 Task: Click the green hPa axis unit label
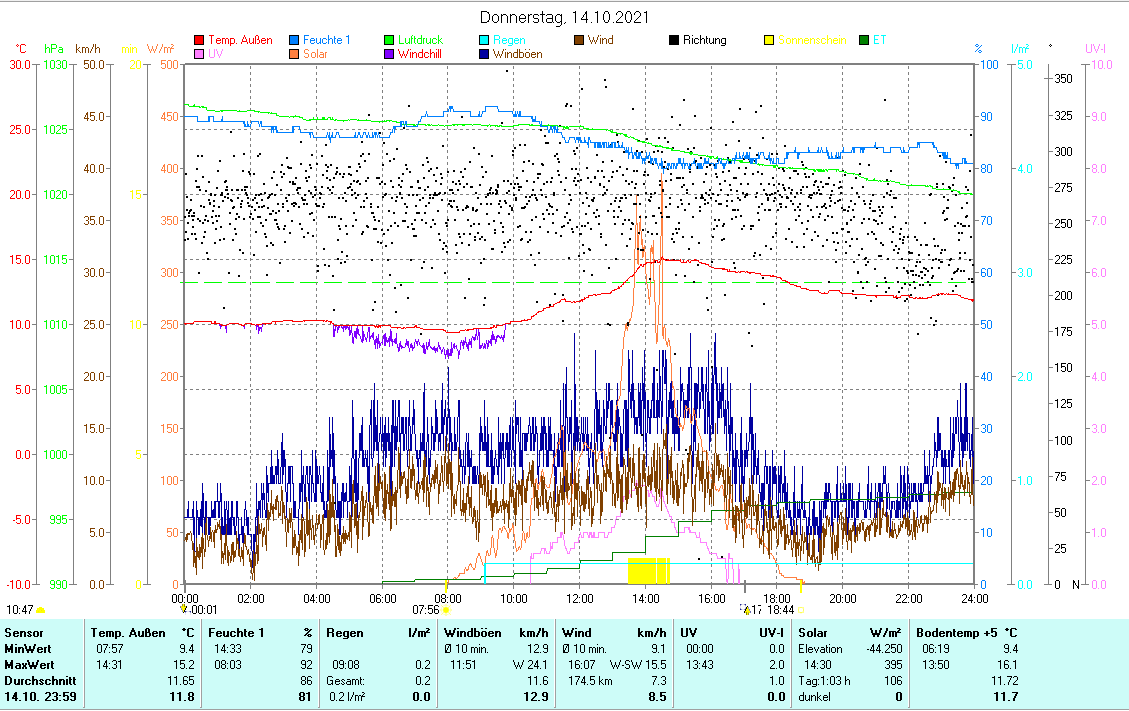53,48
